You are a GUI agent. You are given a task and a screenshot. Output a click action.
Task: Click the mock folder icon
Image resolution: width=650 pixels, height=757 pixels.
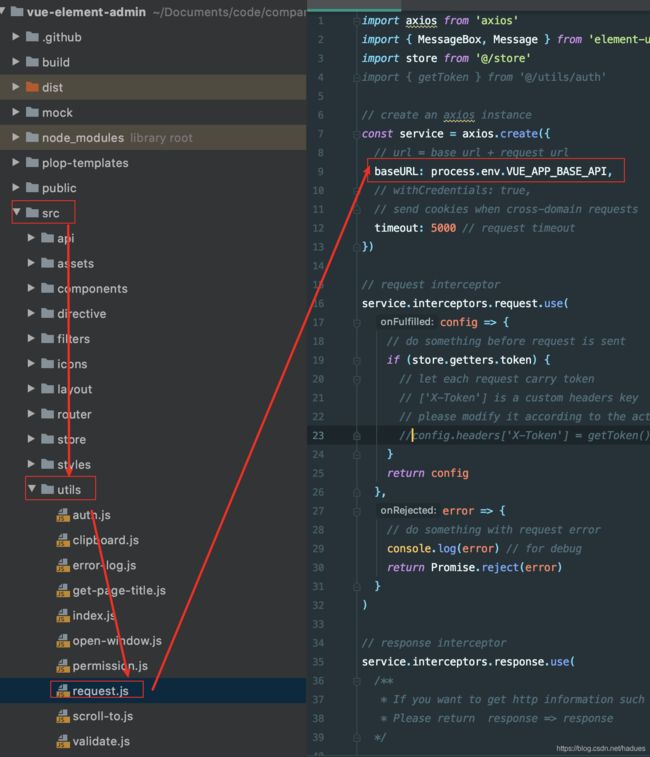[32, 112]
